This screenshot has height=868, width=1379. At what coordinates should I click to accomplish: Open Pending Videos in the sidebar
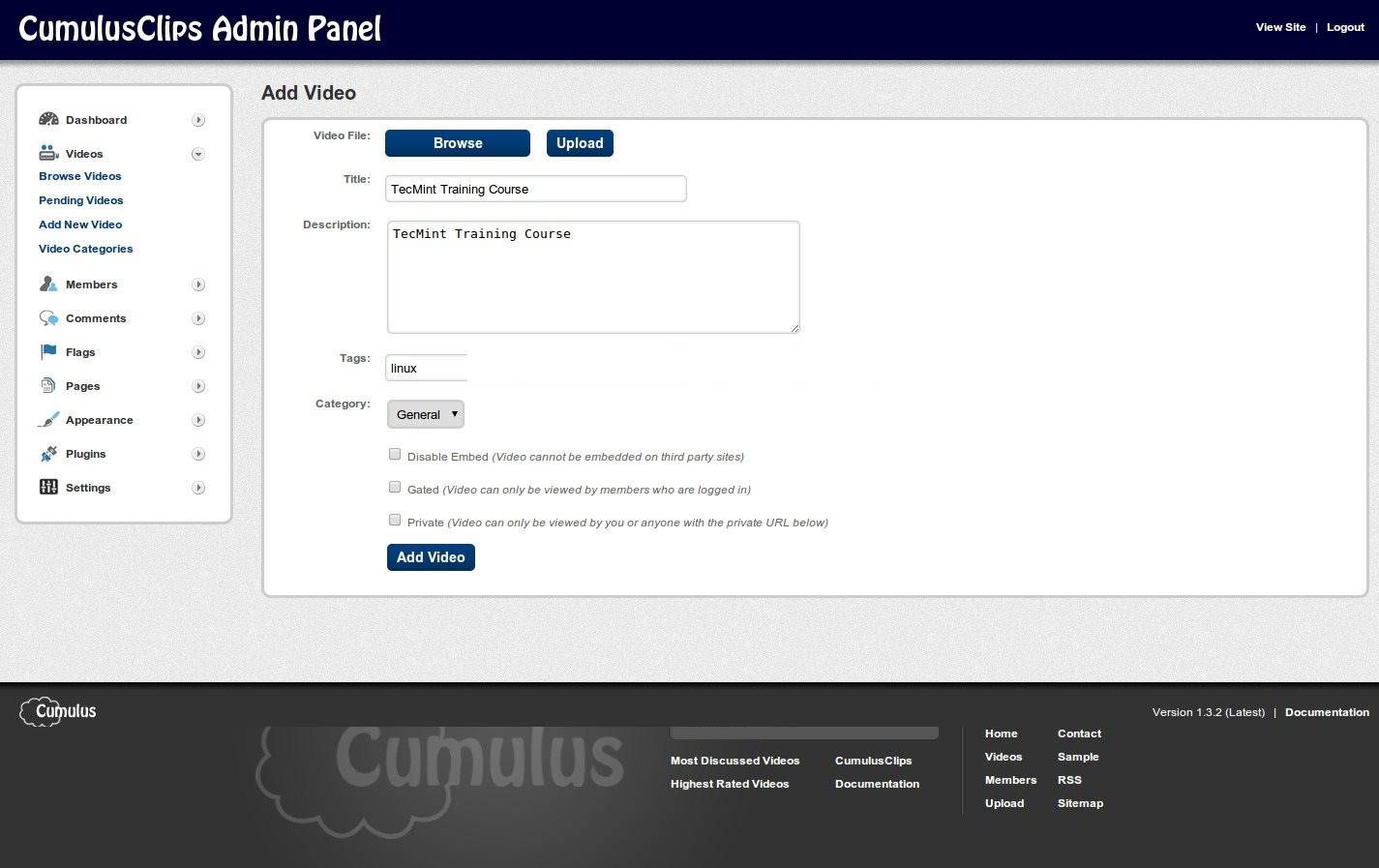pyautogui.click(x=81, y=200)
